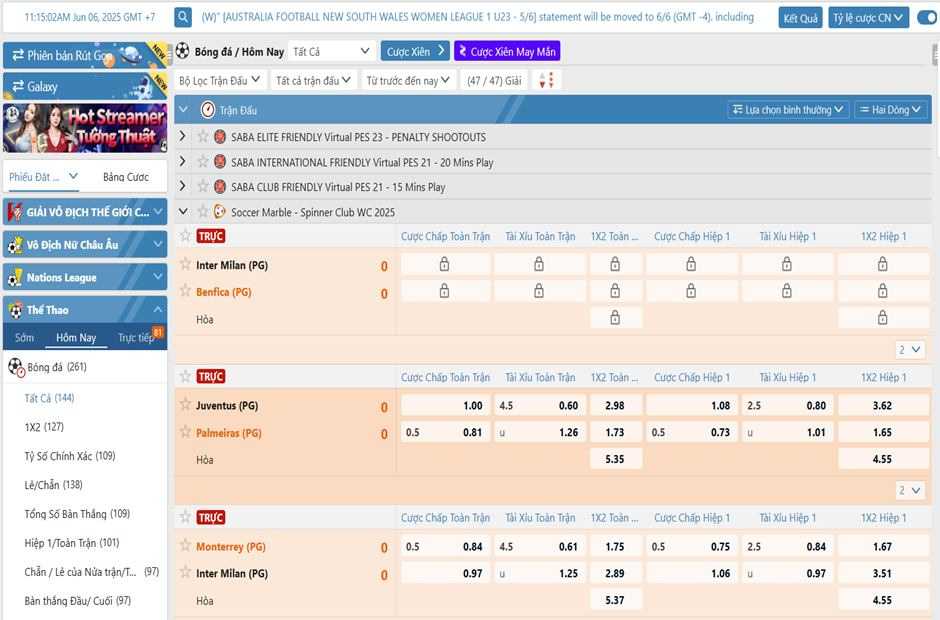Select Tỷ Số Chính Xác (109) filter
The width and height of the screenshot is (940, 620).
70,456
